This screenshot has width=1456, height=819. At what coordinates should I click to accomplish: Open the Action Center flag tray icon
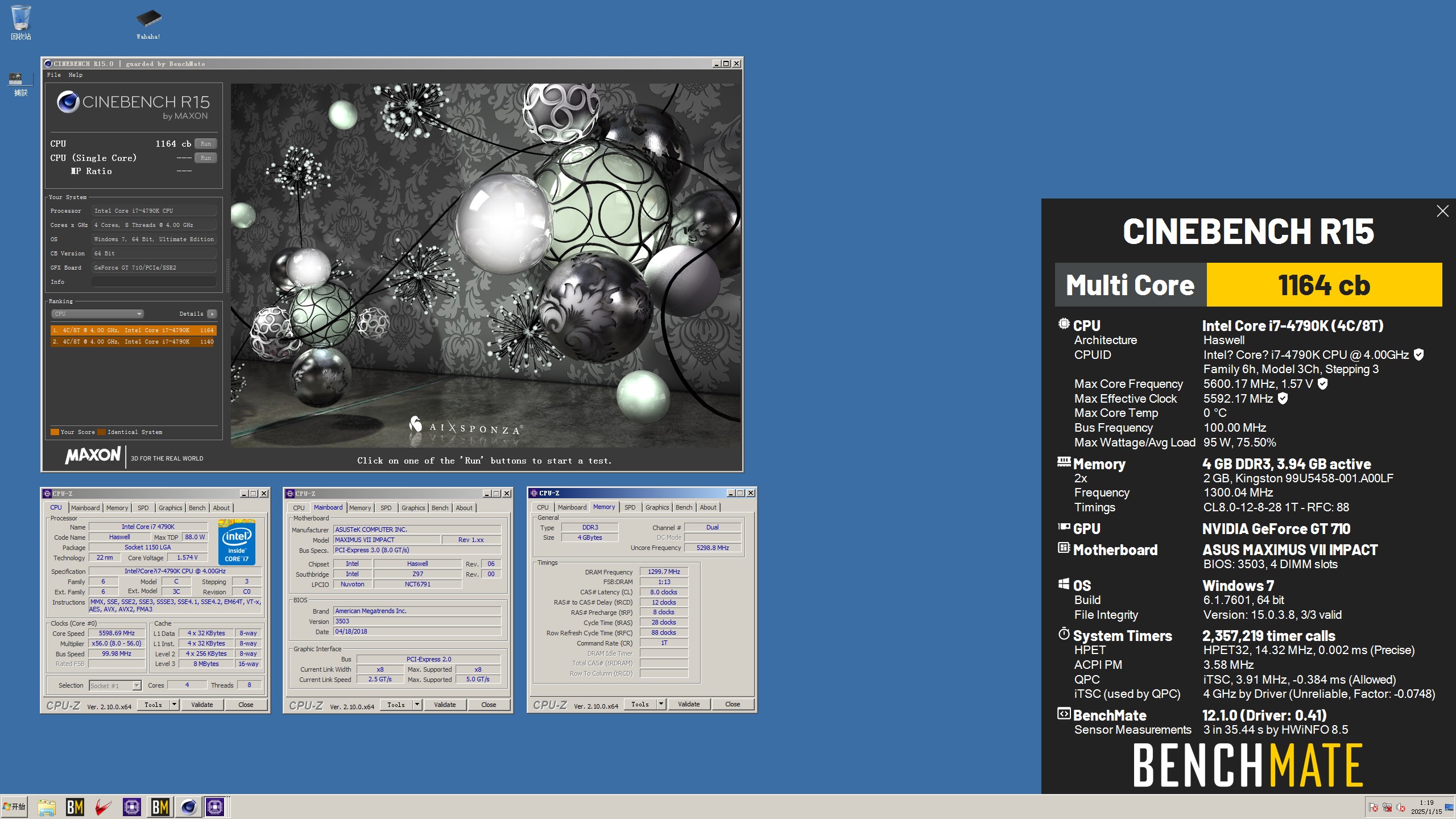coord(1374,807)
